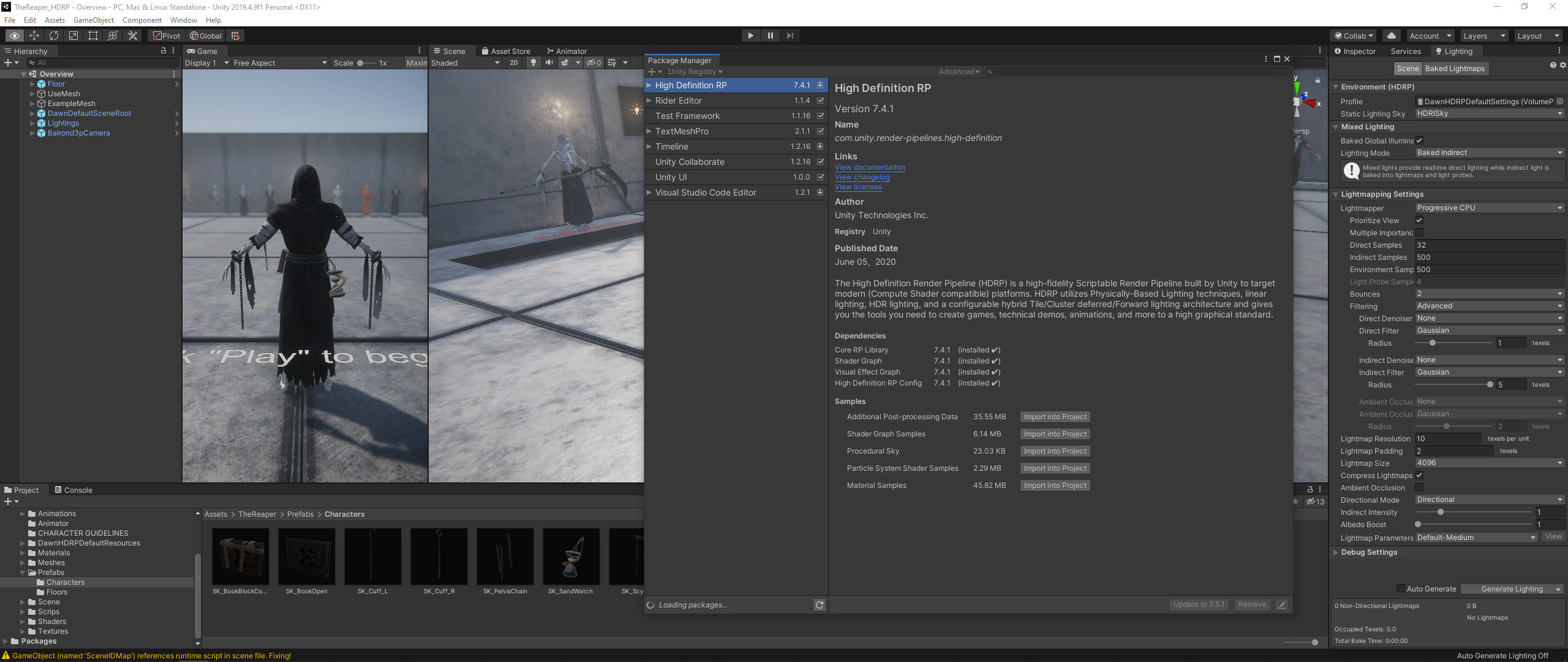The image size is (1568, 662).
Task: Open the Lighting Mode Baked Indirect dropdown
Action: 1490,153
